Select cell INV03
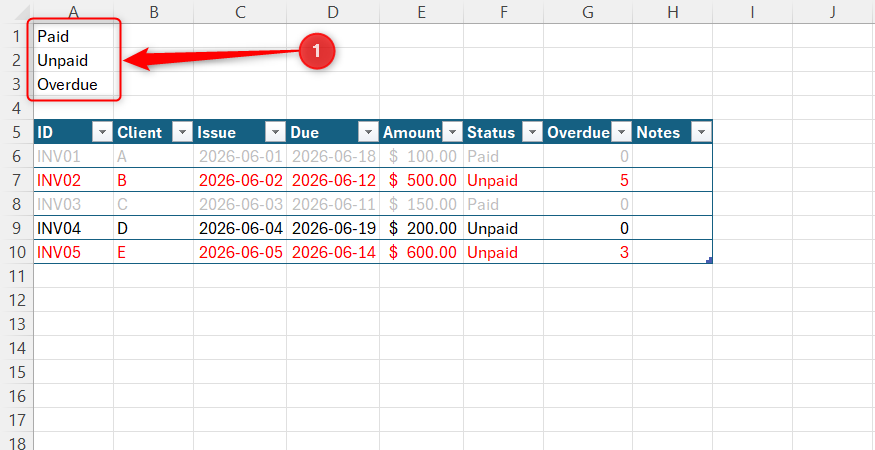 pos(74,204)
